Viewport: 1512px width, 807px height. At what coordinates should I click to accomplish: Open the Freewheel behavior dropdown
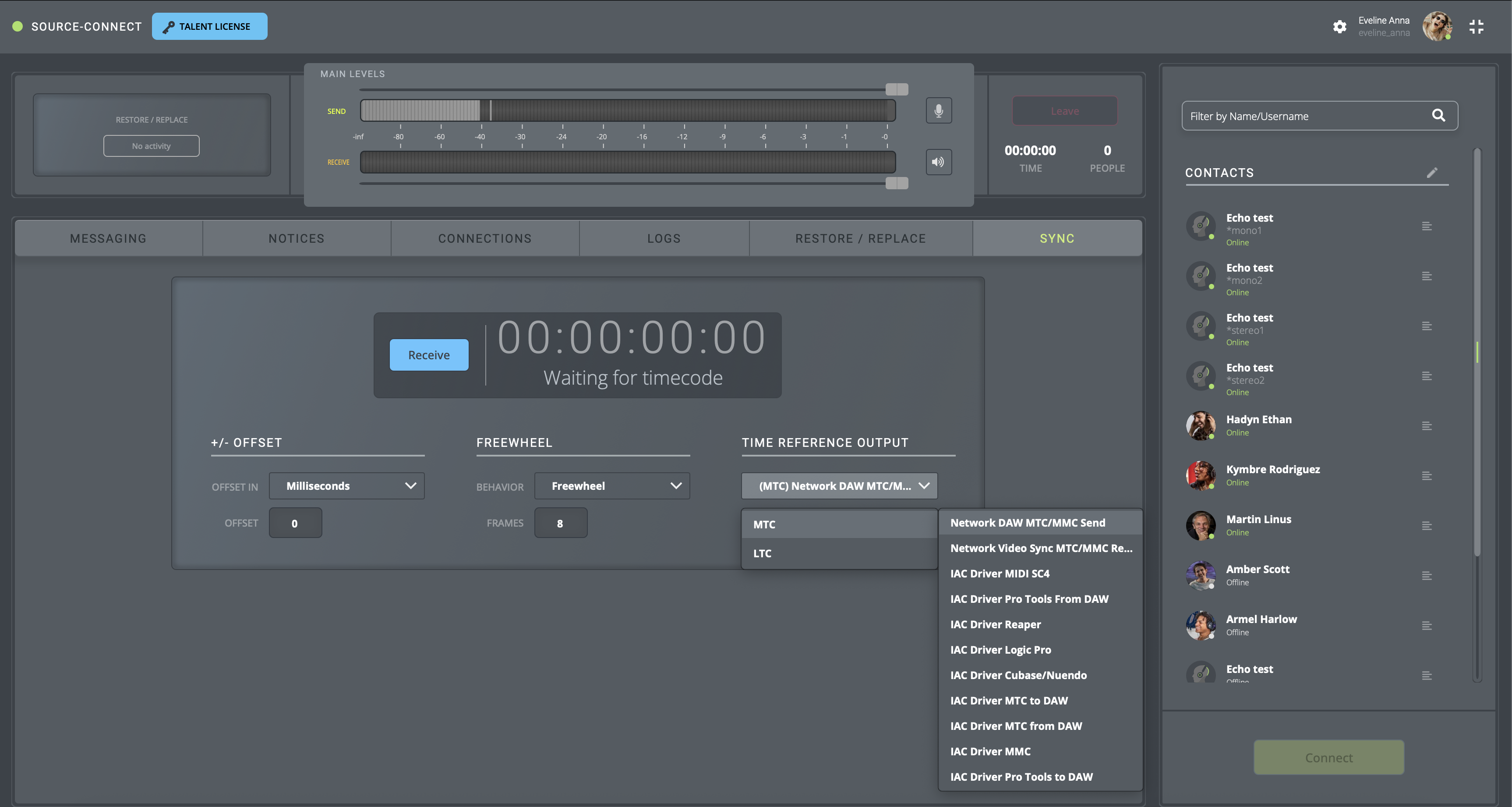point(611,486)
